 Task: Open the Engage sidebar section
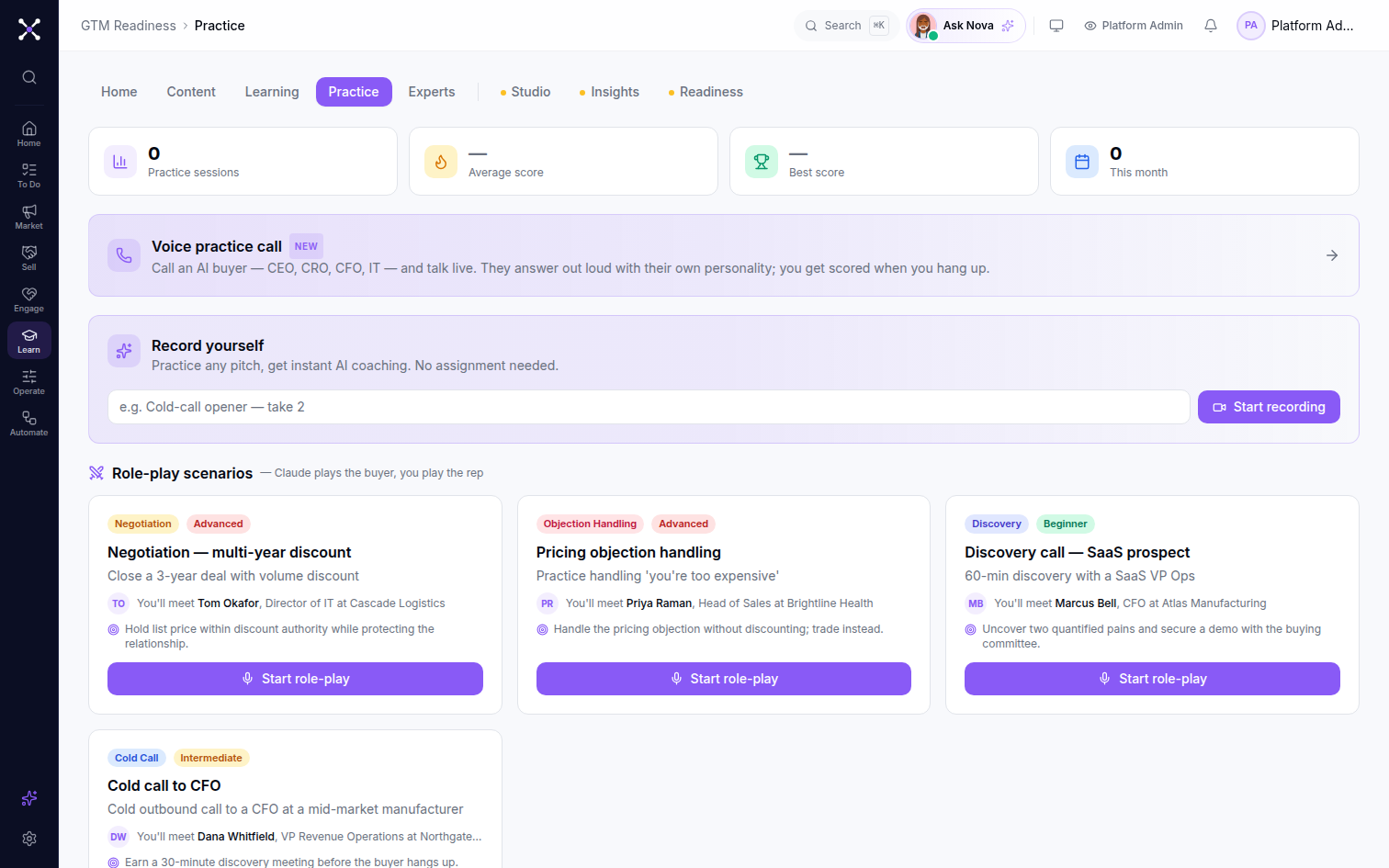click(x=29, y=299)
